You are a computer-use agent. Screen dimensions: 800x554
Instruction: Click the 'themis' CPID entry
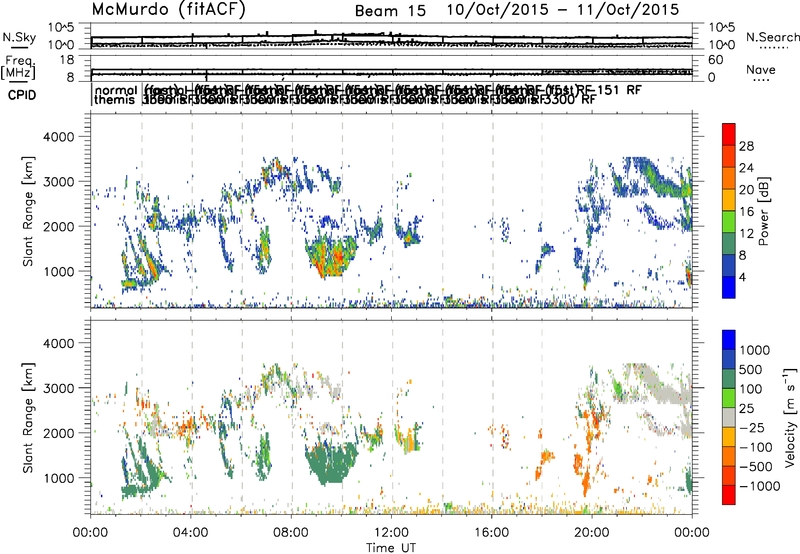(115, 100)
